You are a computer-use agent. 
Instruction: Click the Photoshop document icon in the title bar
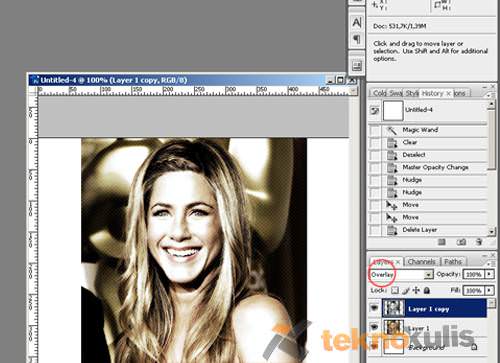click(x=34, y=80)
